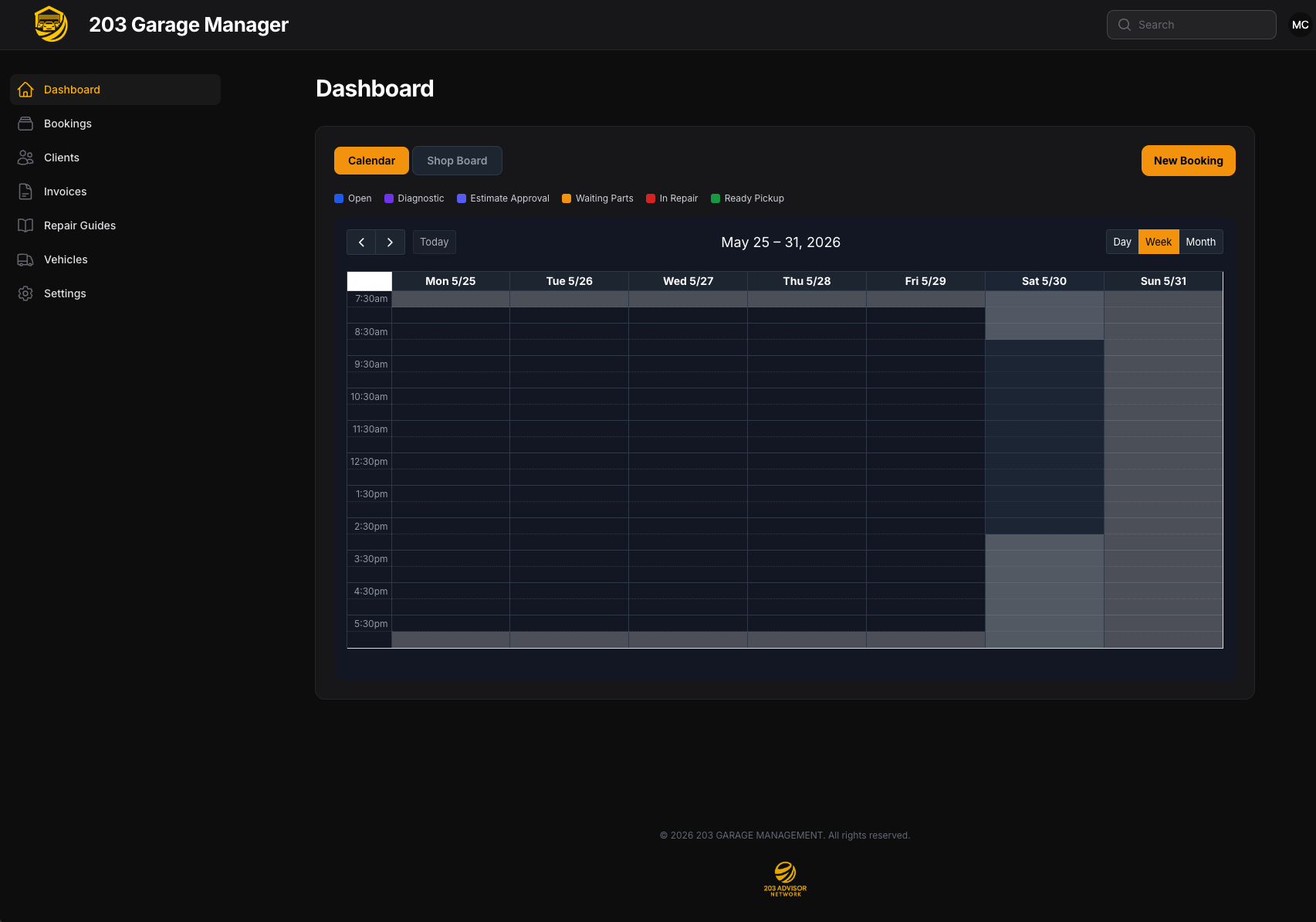The image size is (1316, 922).
Task: Click the 4:30pm time label
Action: pyautogui.click(x=371, y=592)
